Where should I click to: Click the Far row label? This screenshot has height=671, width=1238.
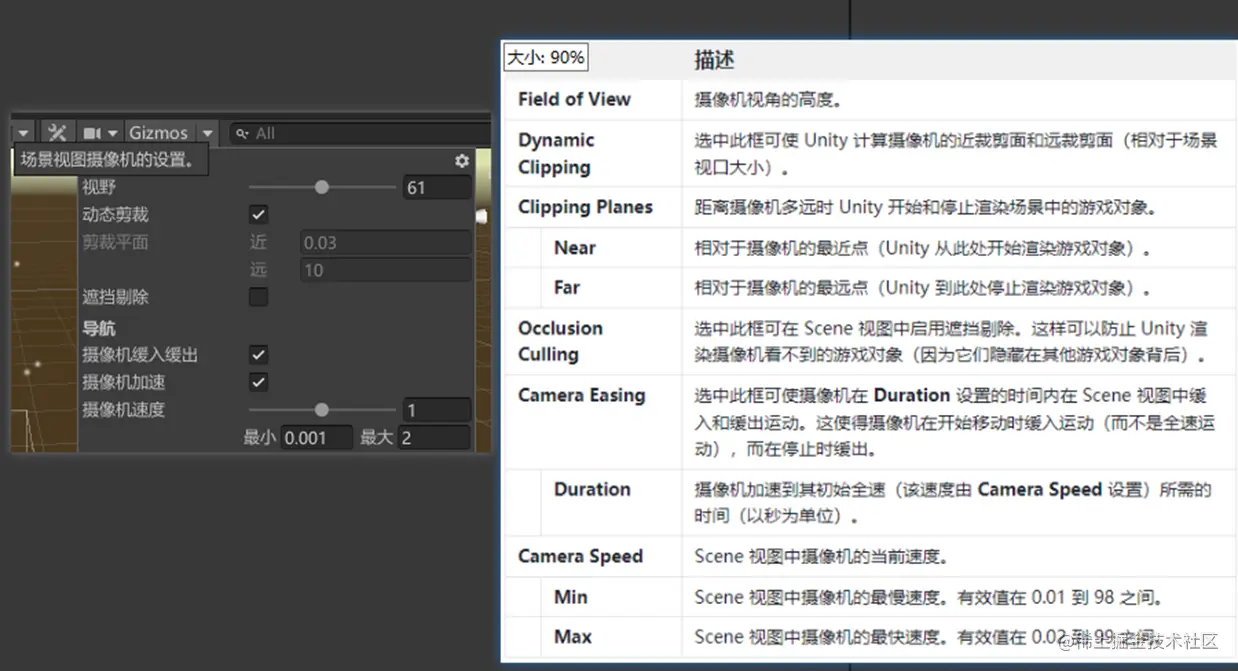(567, 287)
